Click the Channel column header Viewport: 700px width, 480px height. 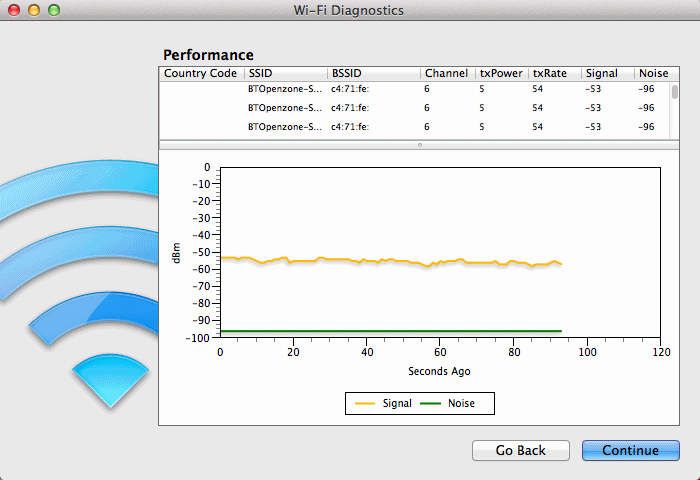tap(447, 73)
